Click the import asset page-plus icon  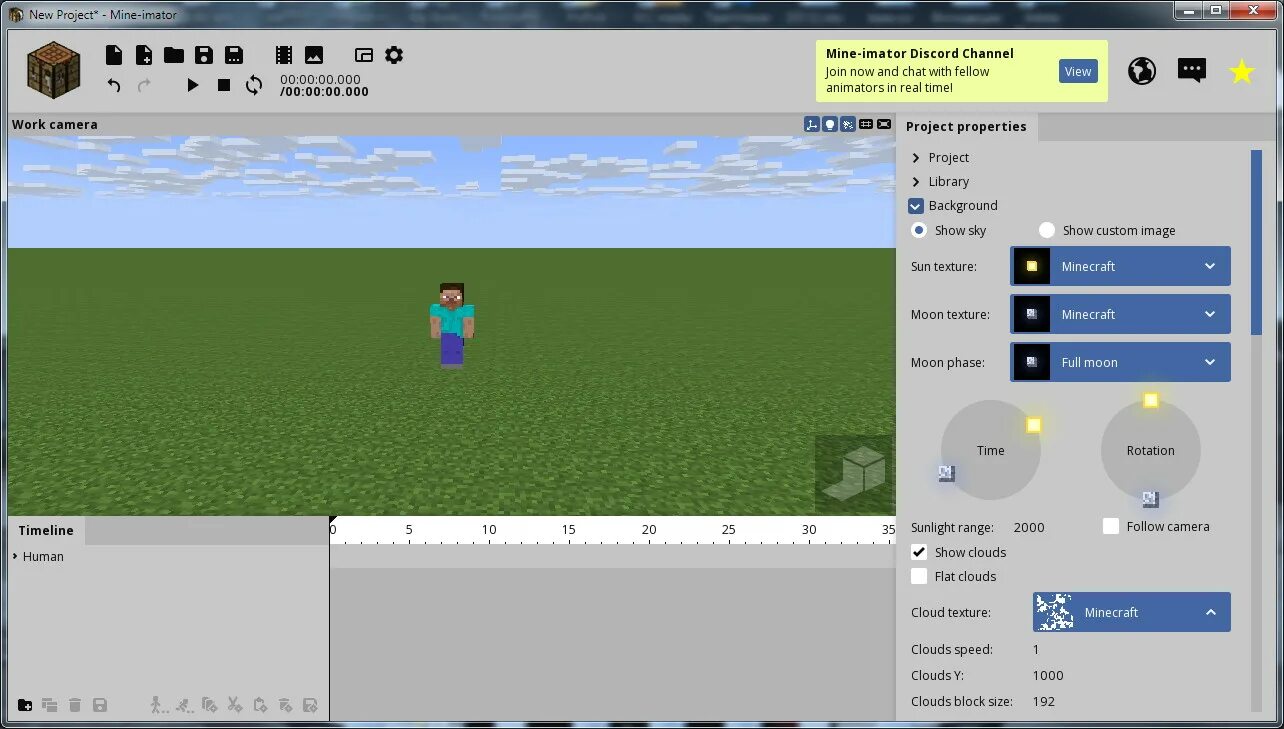(144, 55)
